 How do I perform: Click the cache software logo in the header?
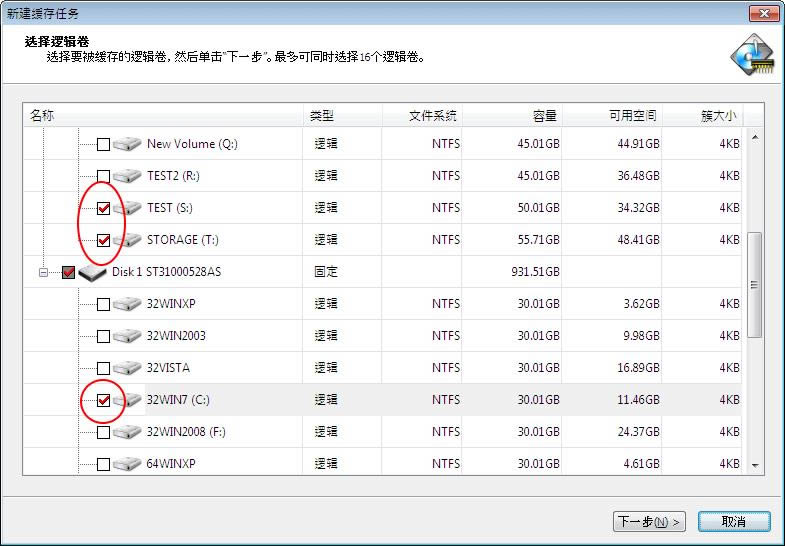(x=752, y=55)
